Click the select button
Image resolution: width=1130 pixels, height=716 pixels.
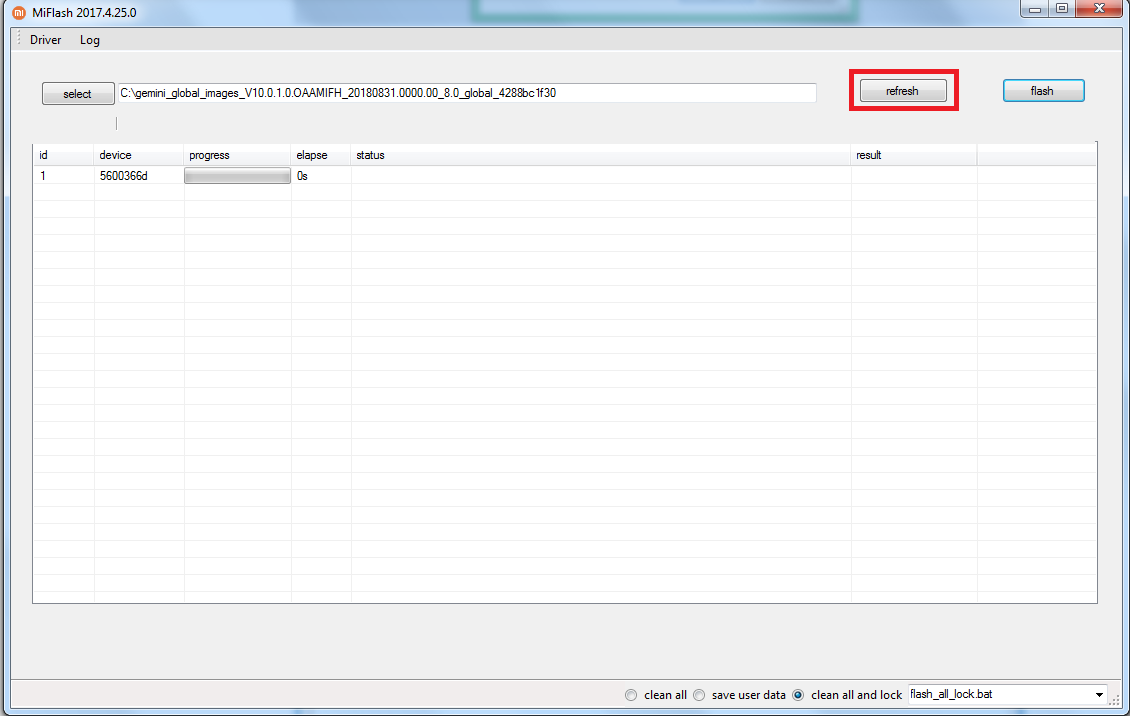78,94
